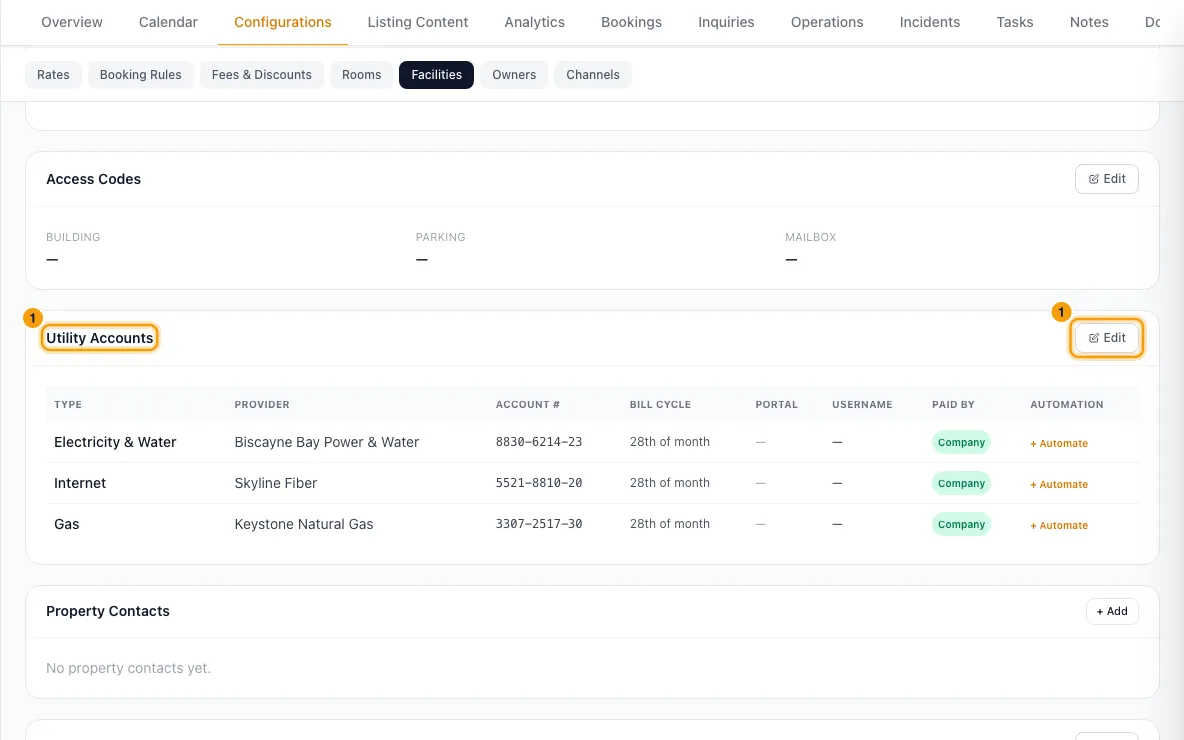Open the Inquiries tab
Screen dimensions: 1184x740
(x=726, y=22)
